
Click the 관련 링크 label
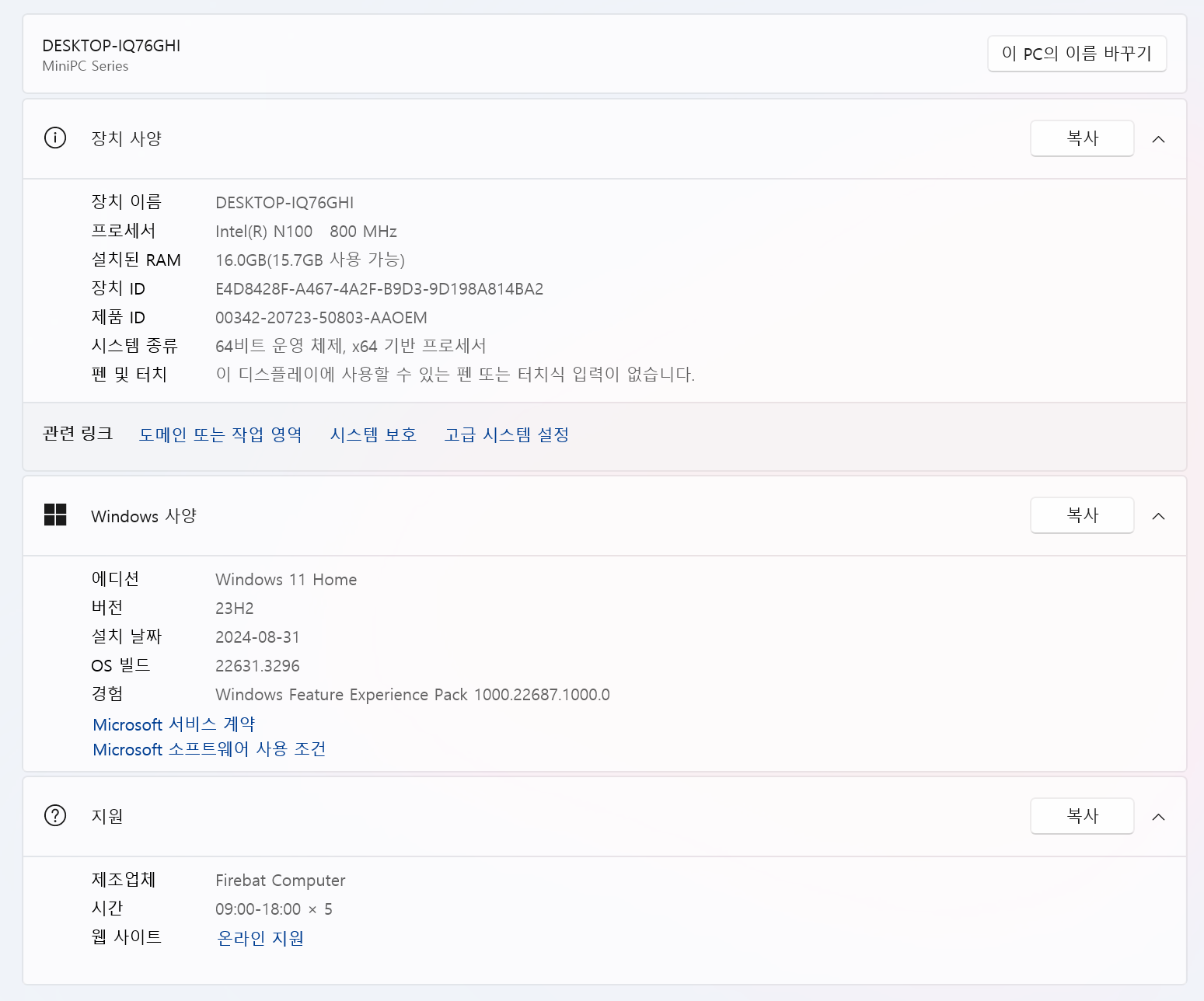pos(78,434)
